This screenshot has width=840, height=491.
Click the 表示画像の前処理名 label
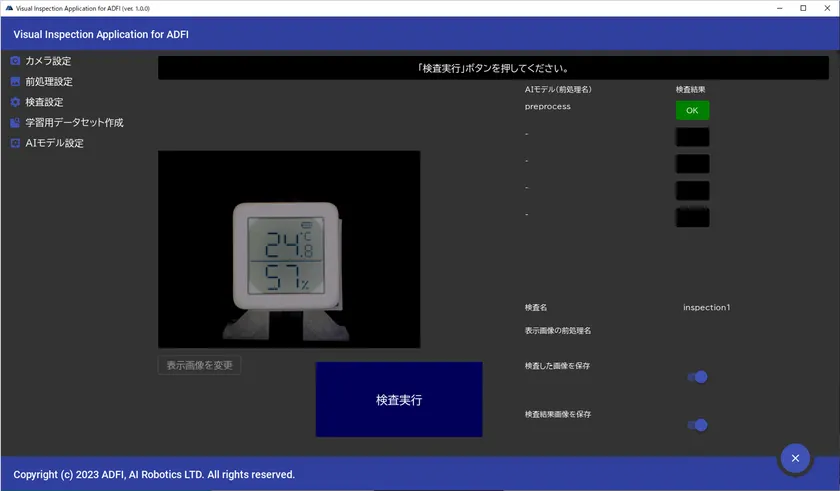click(558, 330)
